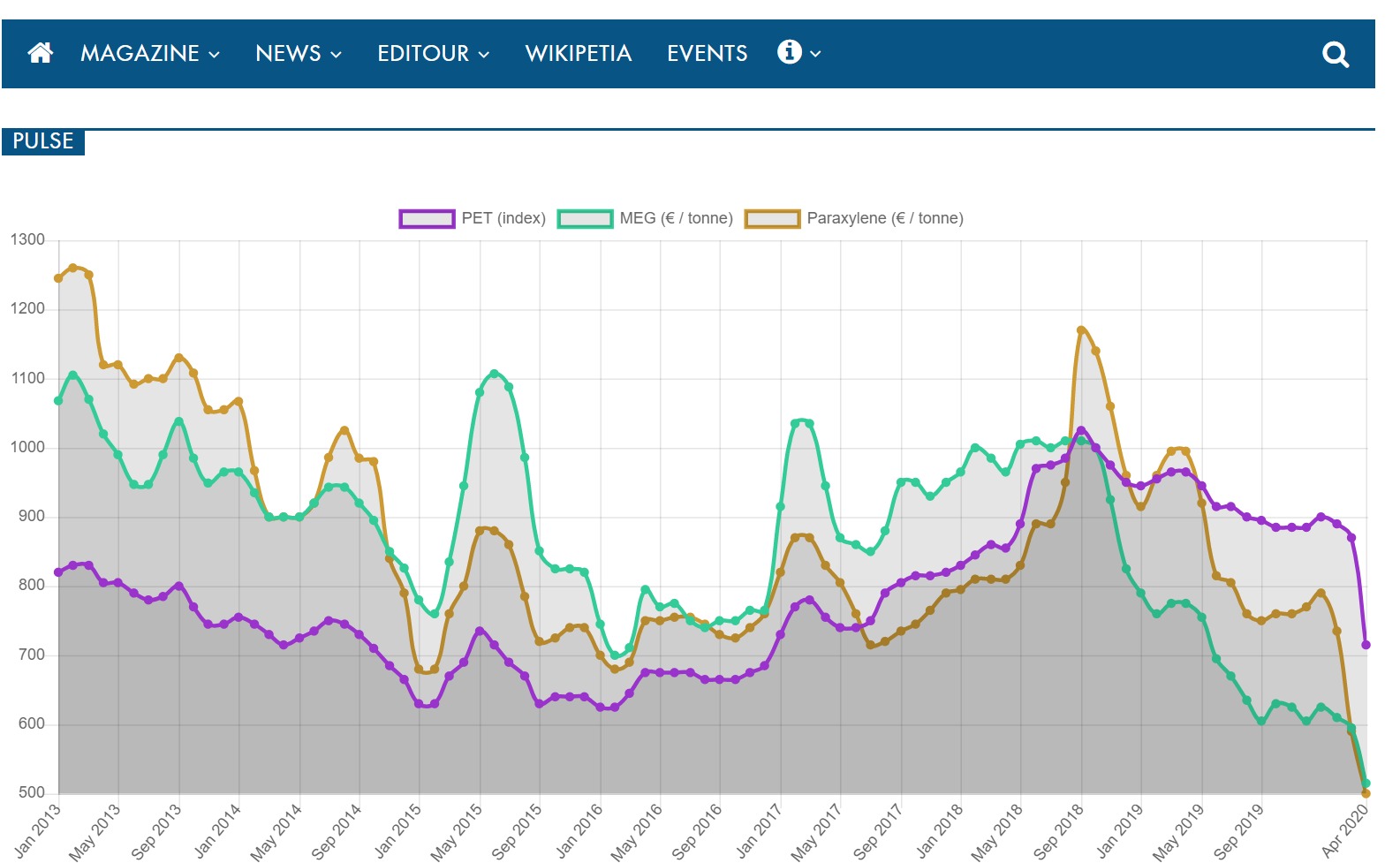Image resolution: width=1400 pixels, height=863 pixels.
Task: Open the chevron beside the info icon
Action: pos(815,55)
